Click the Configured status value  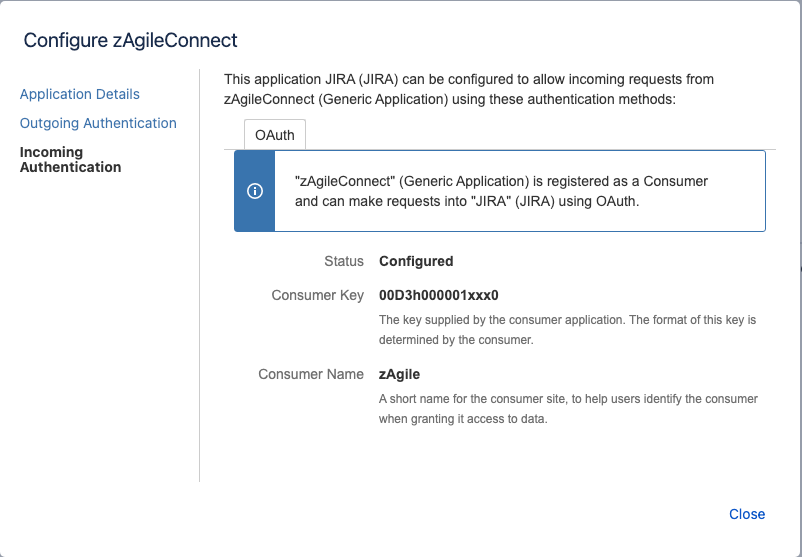[x=416, y=261]
